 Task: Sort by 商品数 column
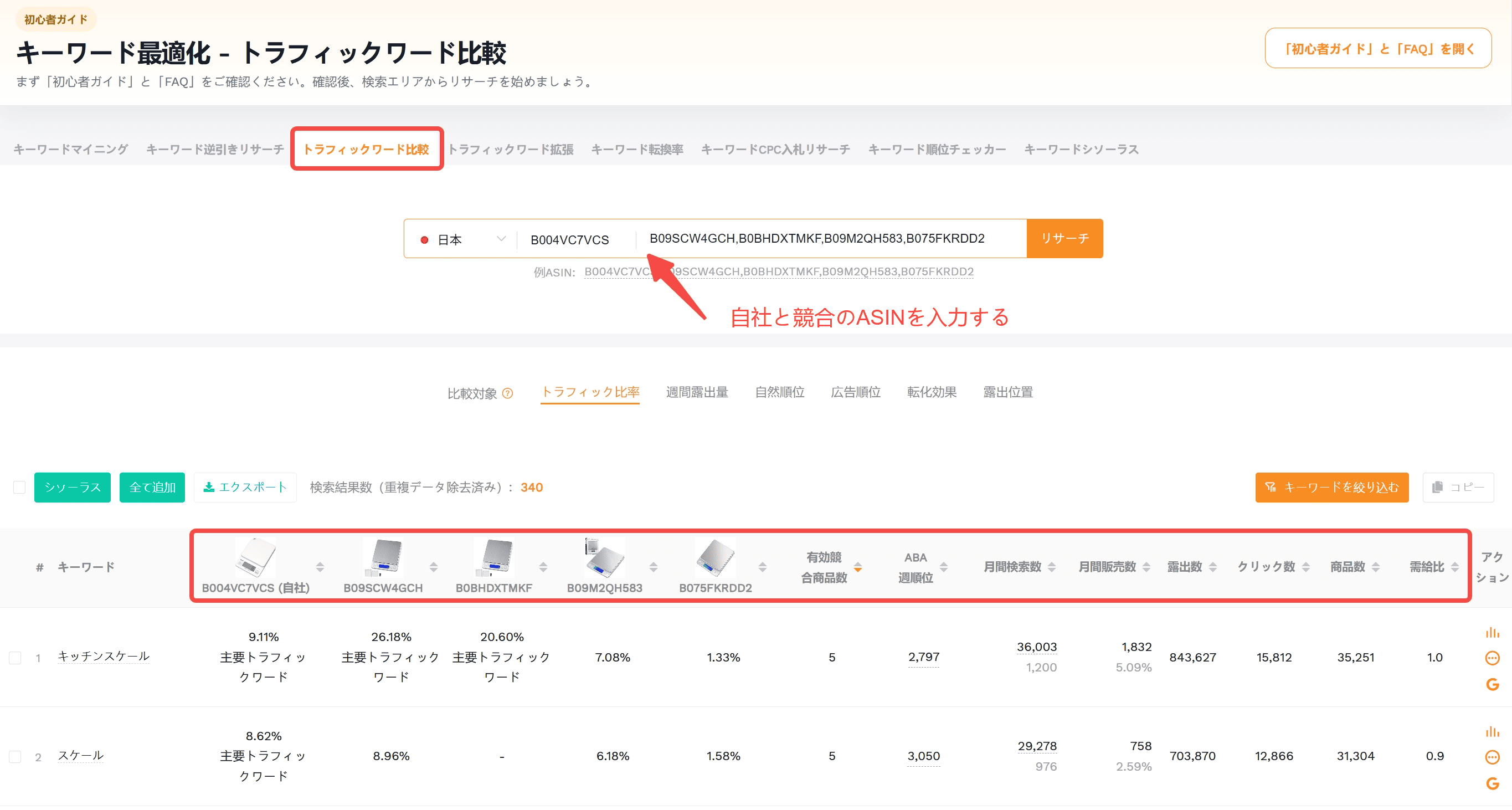pyautogui.click(x=1375, y=567)
